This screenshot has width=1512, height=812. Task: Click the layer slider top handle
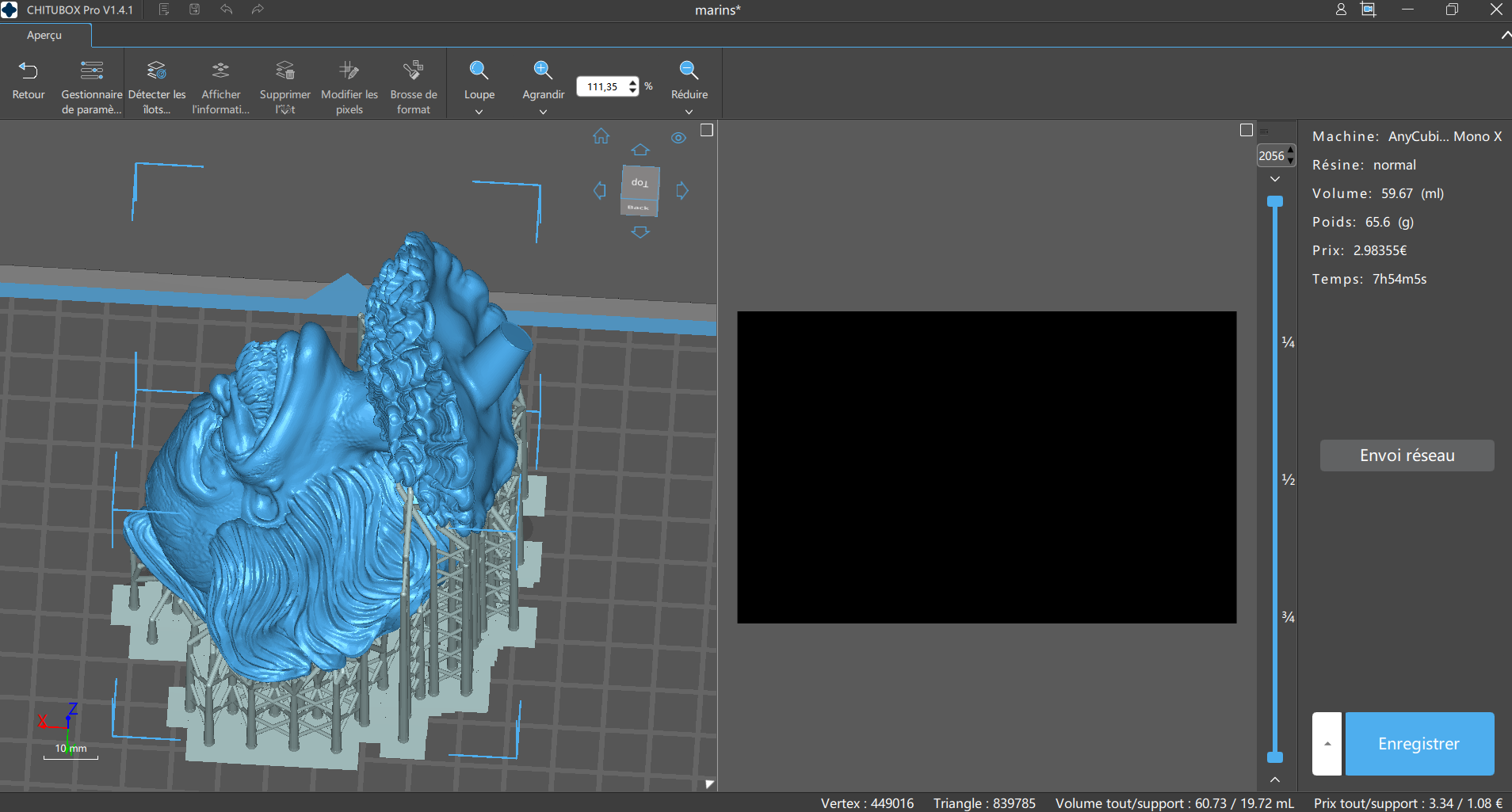1274,201
